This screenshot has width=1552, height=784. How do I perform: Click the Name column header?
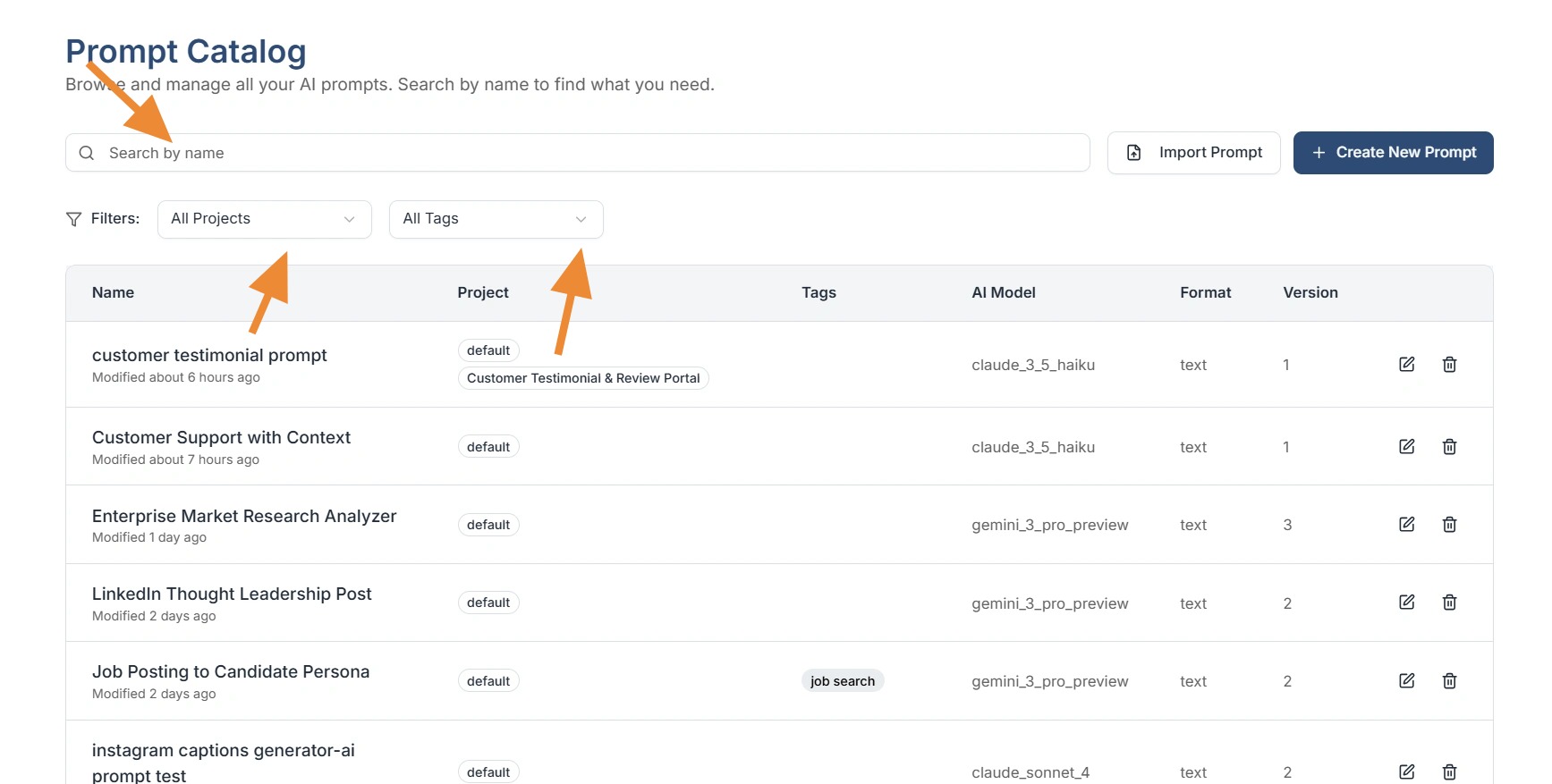pyautogui.click(x=113, y=292)
